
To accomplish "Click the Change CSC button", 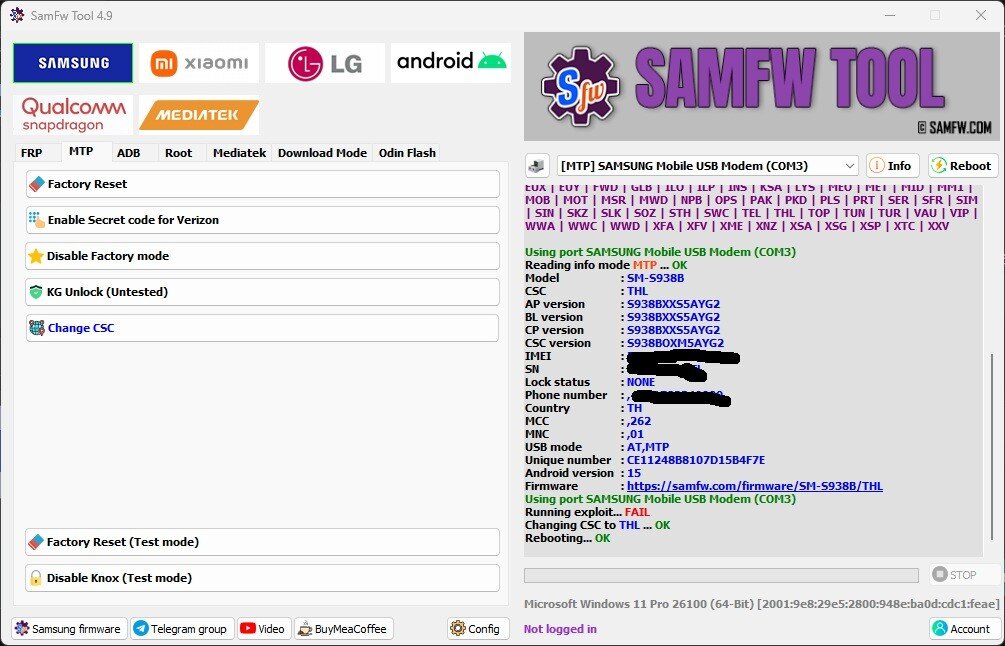I will (x=262, y=328).
